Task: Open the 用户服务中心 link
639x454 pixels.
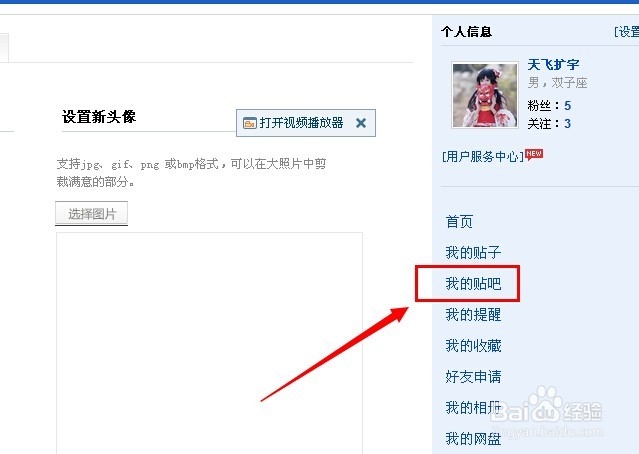Action: pyautogui.click(x=483, y=156)
